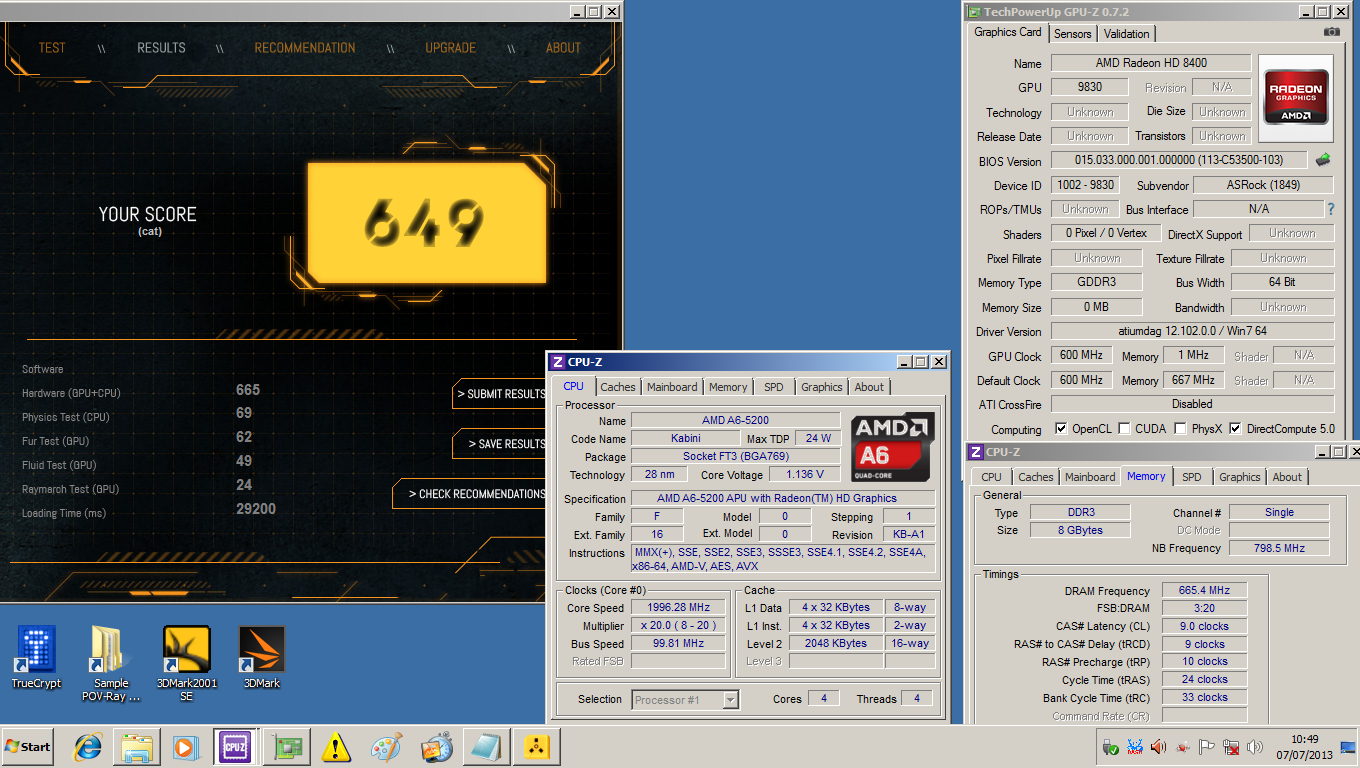Open About tab in front CPU-Z window
Image resolution: width=1360 pixels, height=768 pixels.
pos(869,387)
